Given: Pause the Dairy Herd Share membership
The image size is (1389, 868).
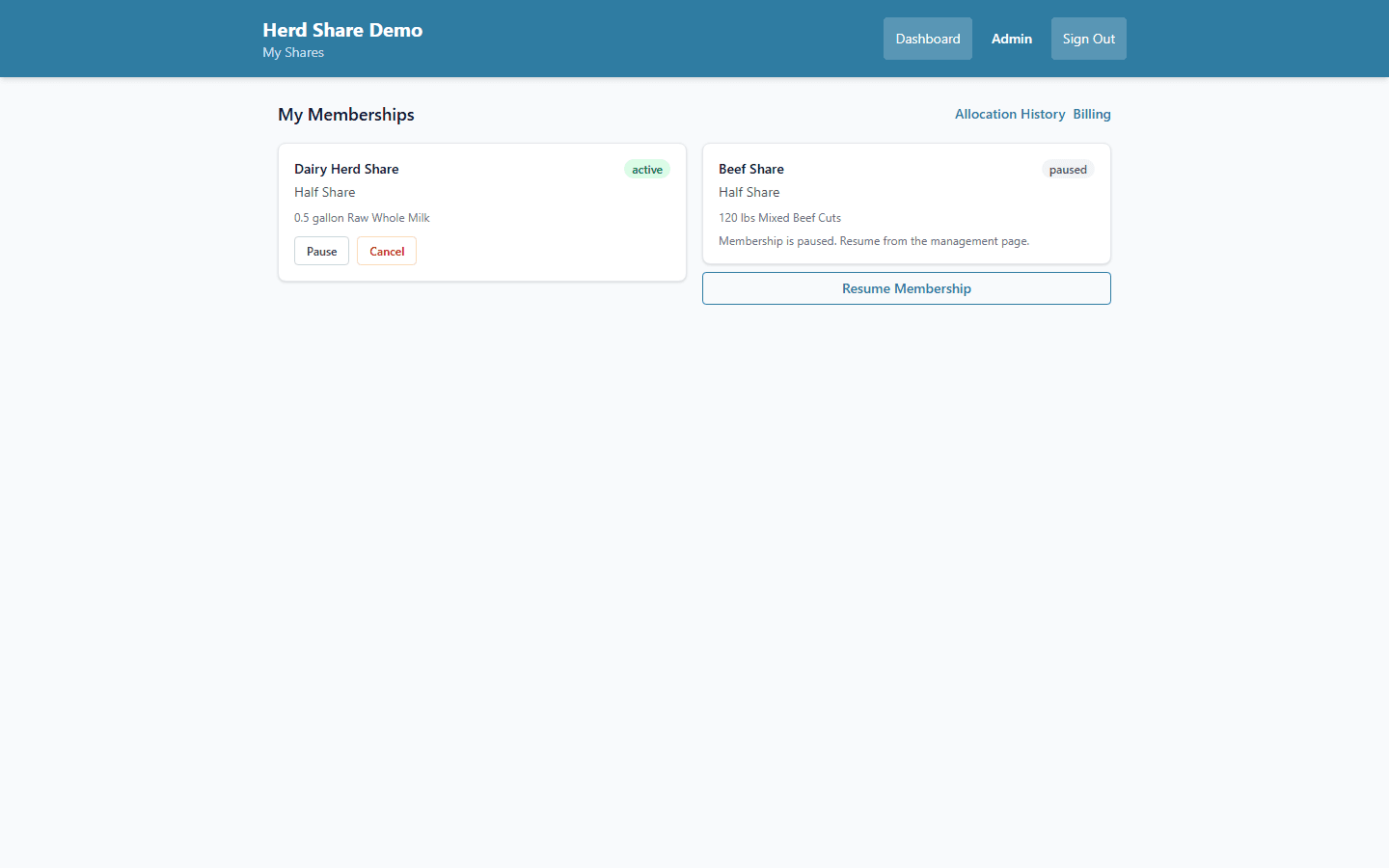Looking at the screenshot, I should [321, 250].
